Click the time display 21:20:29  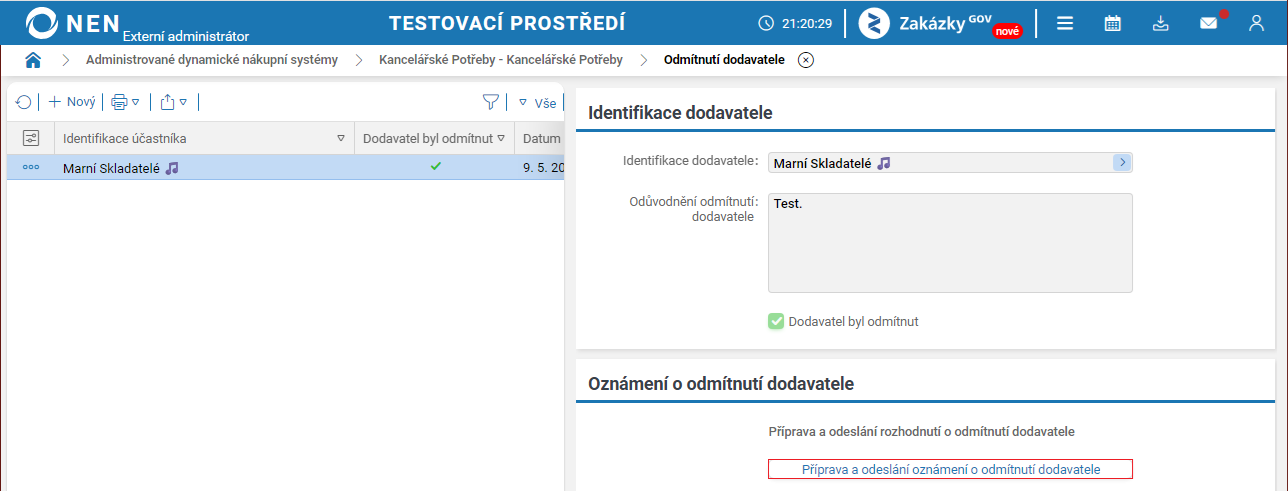[x=807, y=23]
